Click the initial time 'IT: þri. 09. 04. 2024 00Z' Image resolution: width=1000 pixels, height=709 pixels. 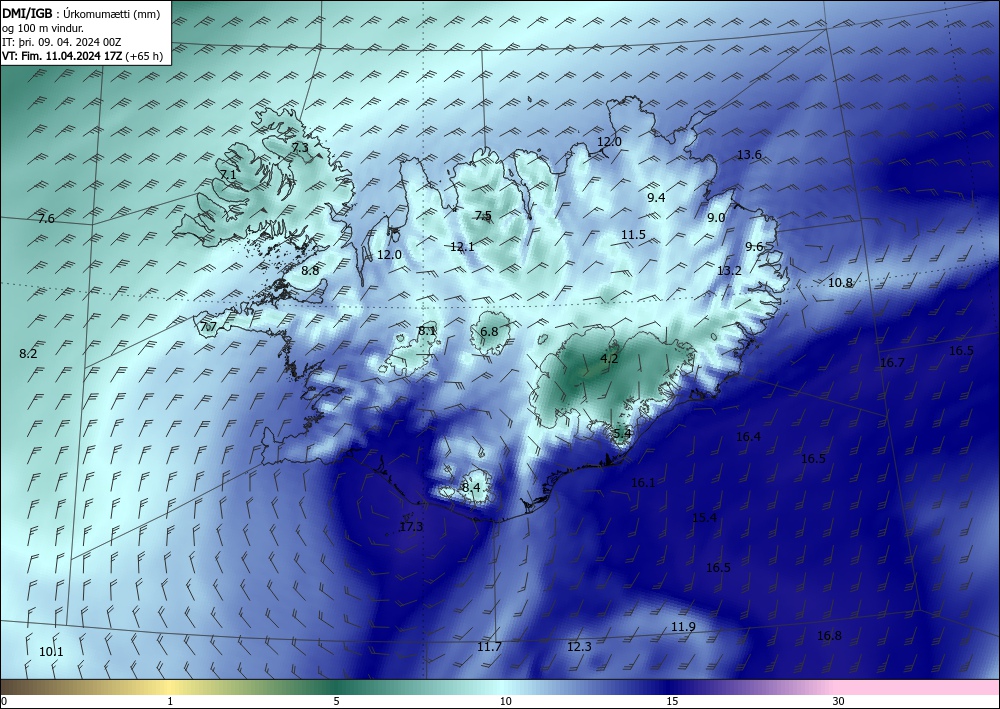(61, 42)
